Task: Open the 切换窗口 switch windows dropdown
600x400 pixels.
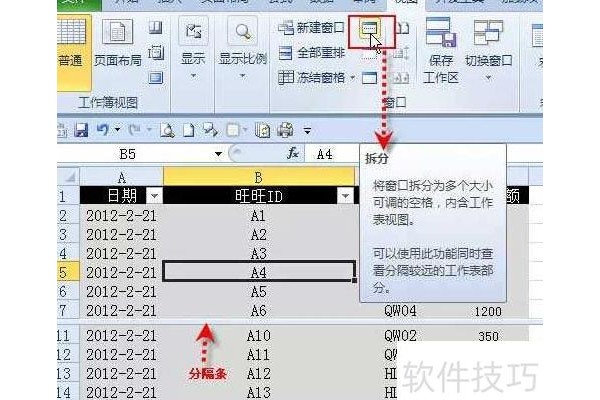Action: coord(488,50)
